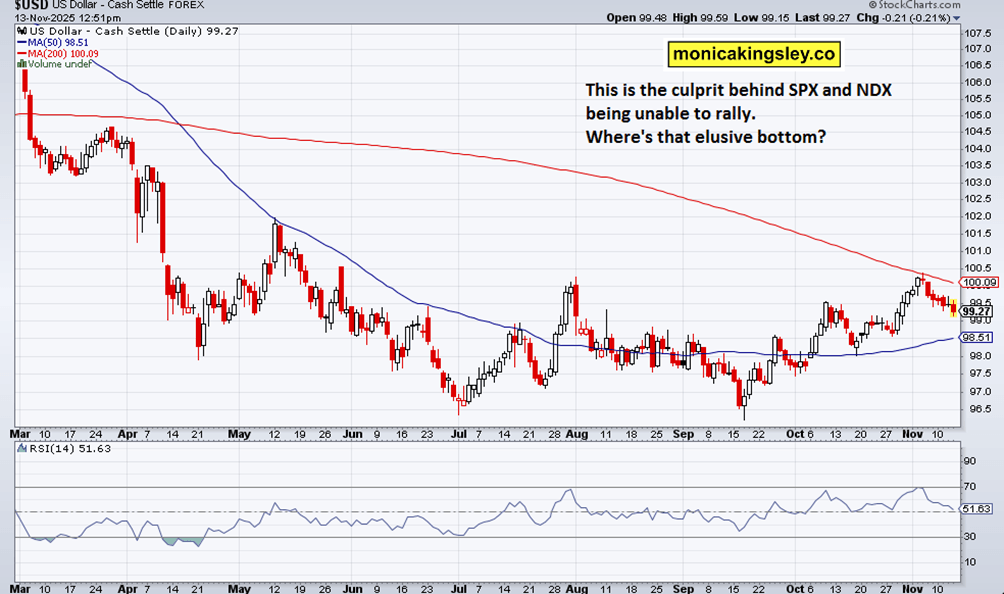Select the '13-Nov-2025 12:51pm' timestamp
The image size is (1004, 594).
pos(68,18)
